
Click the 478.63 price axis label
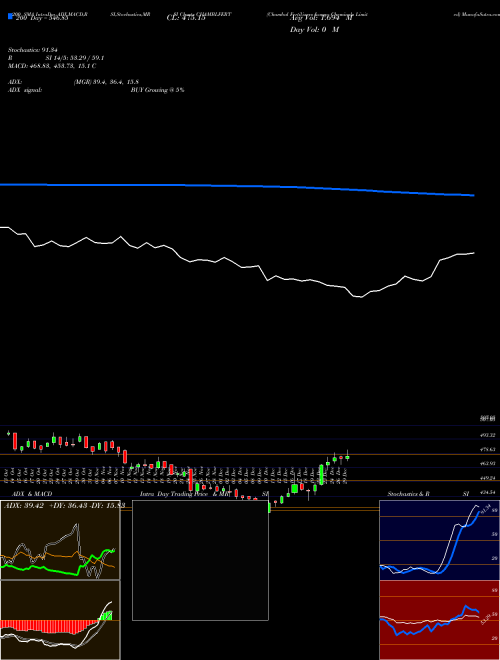tap(488, 450)
